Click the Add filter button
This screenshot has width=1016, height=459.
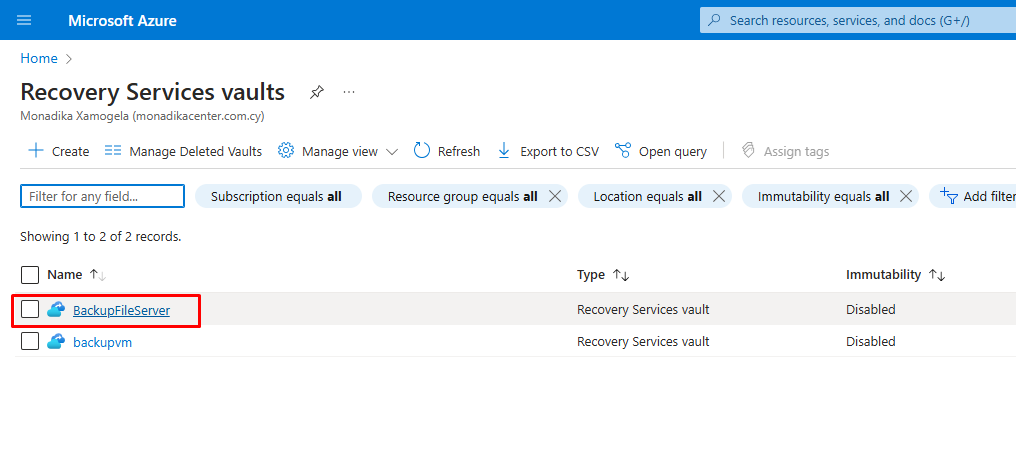click(976, 196)
